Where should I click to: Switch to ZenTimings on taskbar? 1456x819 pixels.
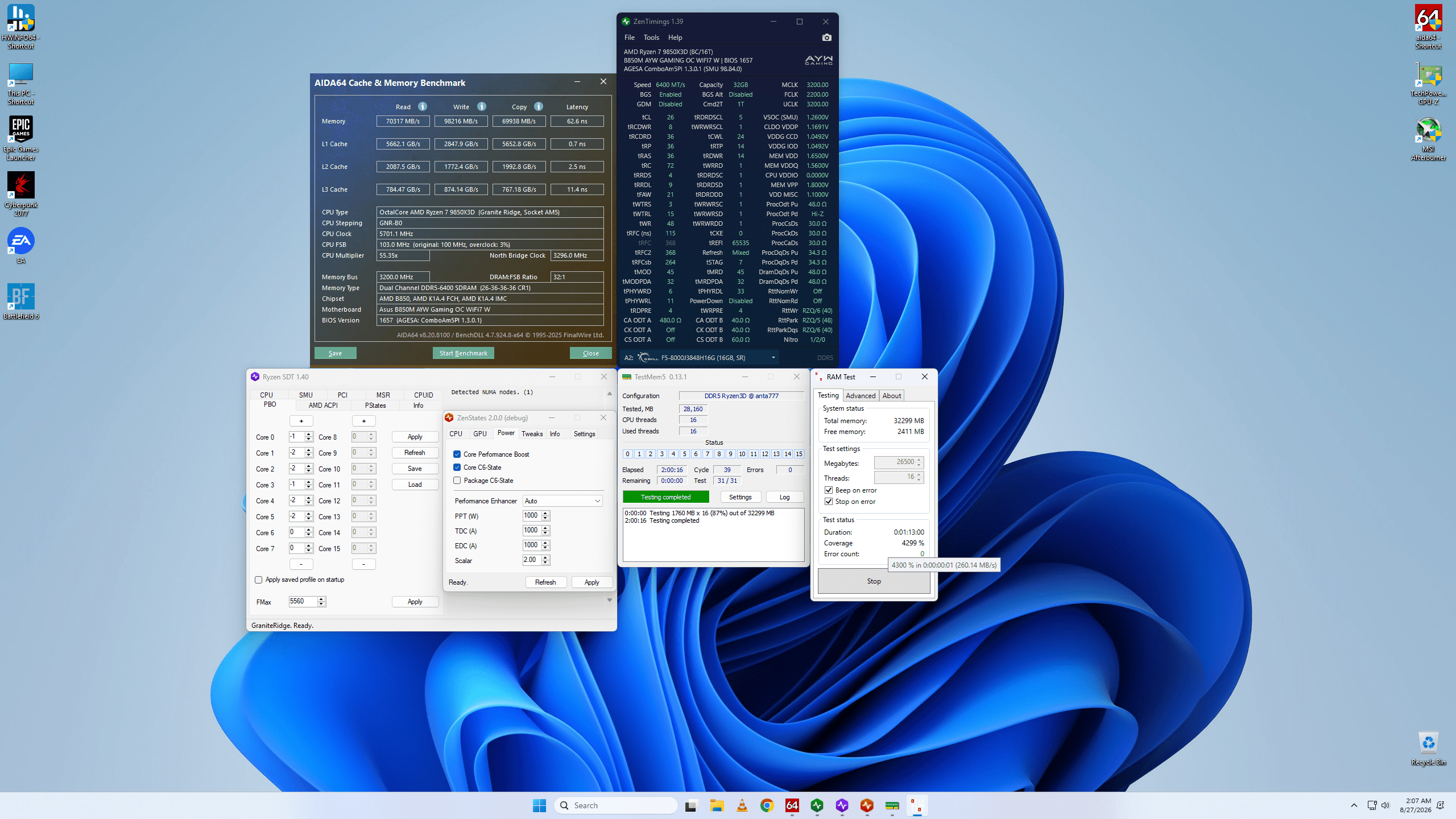[817, 805]
